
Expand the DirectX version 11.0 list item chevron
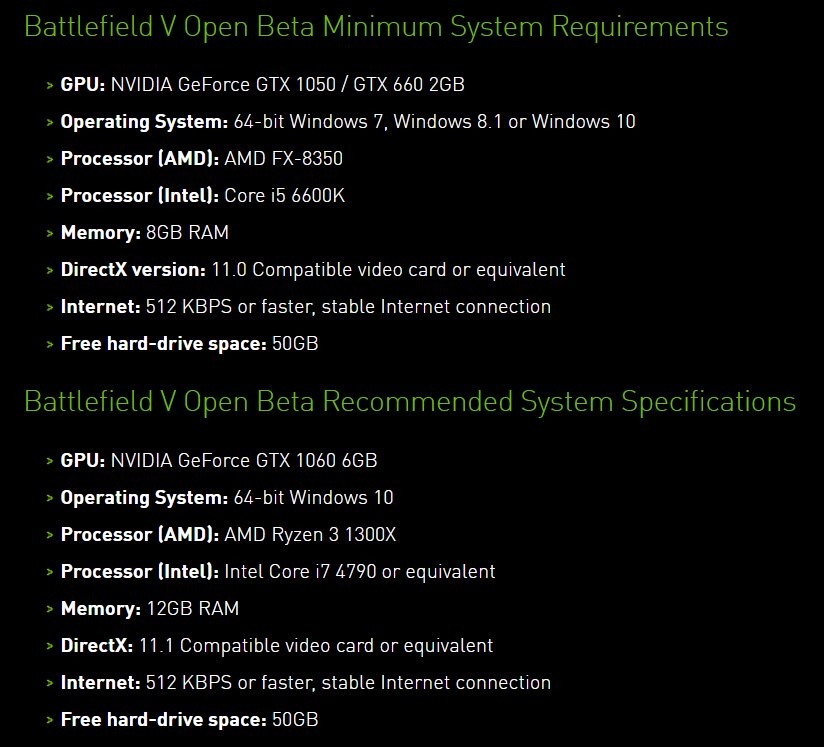pyautogui.click(x=50, y=271)
